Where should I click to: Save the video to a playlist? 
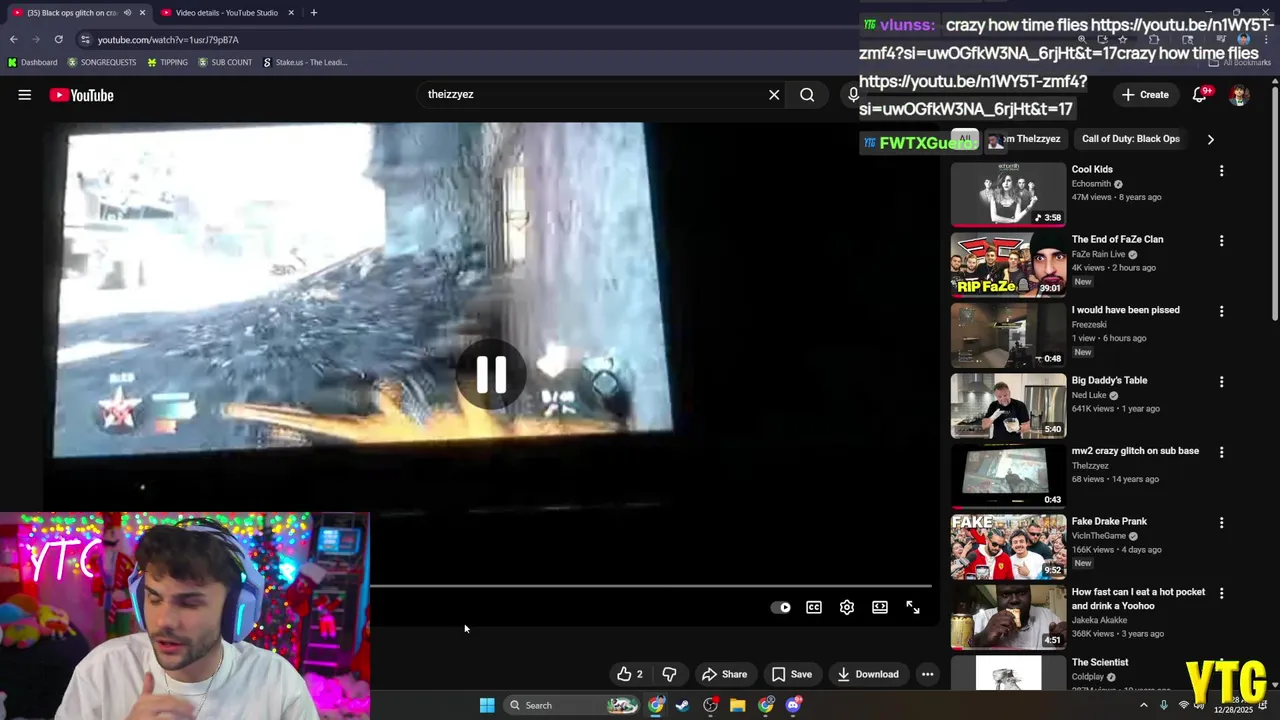tap(791, 674)
